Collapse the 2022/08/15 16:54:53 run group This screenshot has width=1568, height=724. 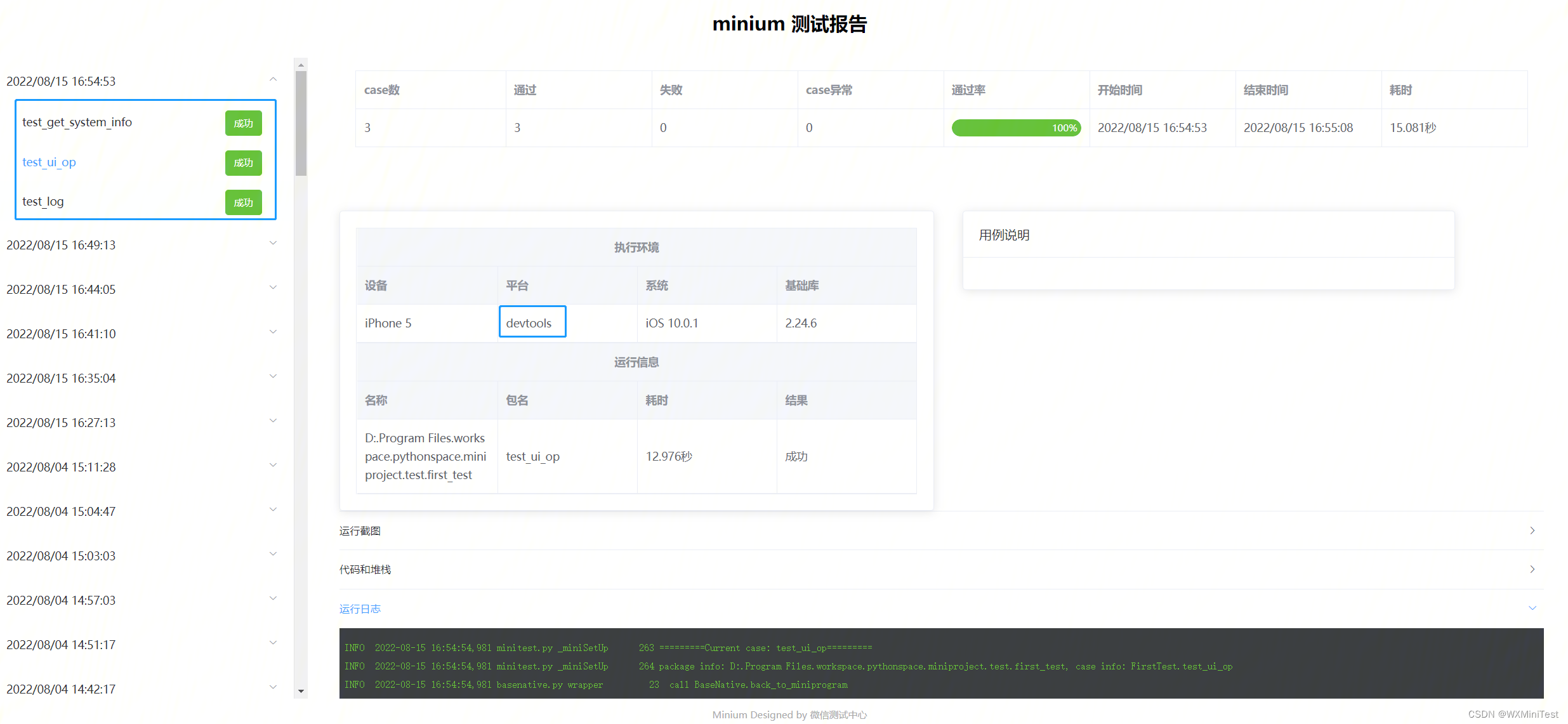(x=273, y=80)
